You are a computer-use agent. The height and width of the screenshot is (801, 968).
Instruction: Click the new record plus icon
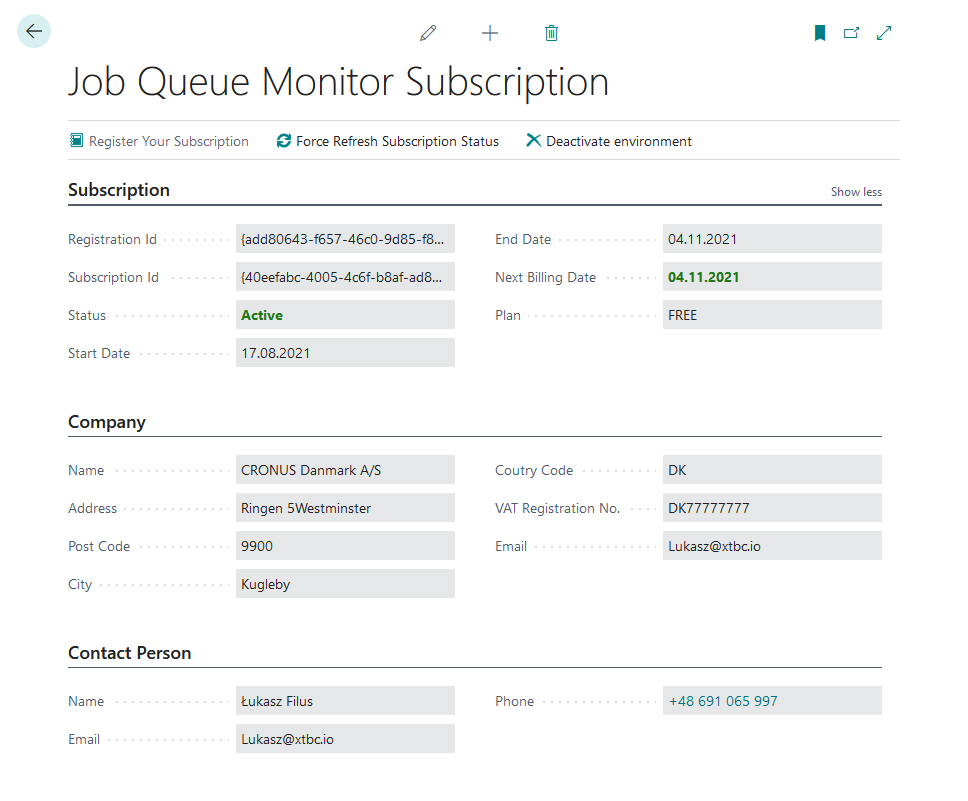point(490,32)
